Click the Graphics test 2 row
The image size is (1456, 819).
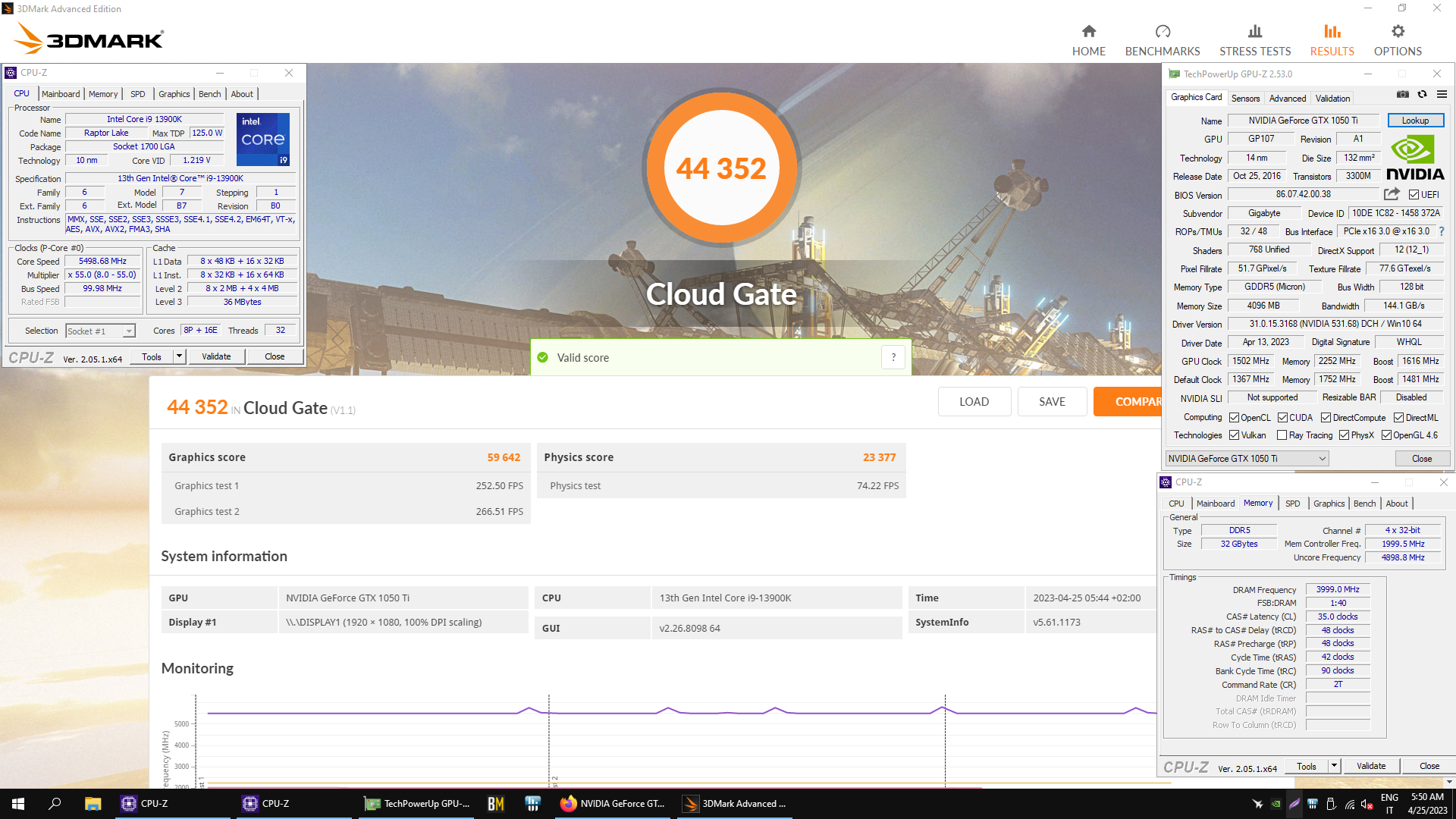pyautogui.click(x=346, y=511)
